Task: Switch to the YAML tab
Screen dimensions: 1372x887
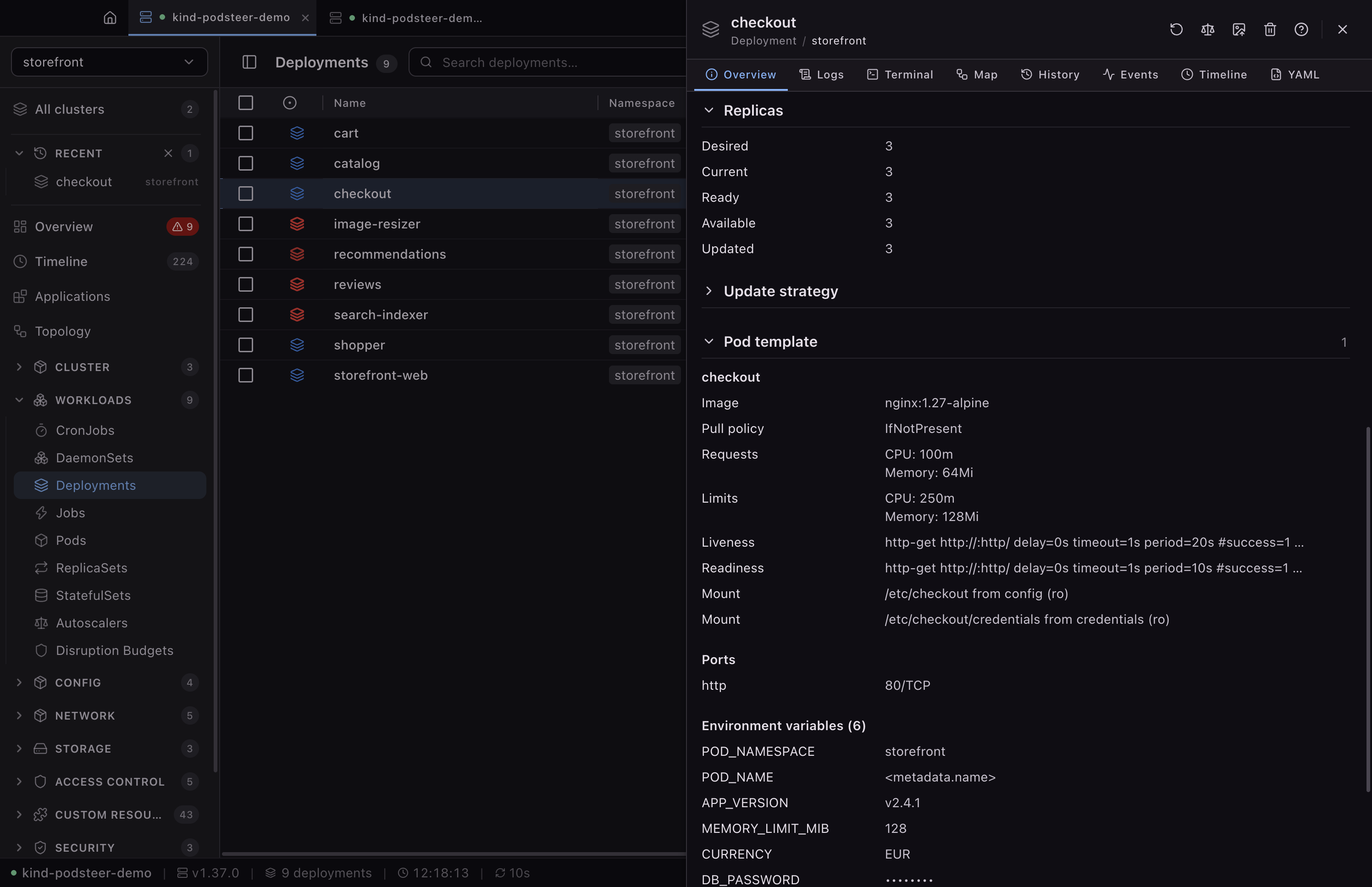Action: [1295, 75]
